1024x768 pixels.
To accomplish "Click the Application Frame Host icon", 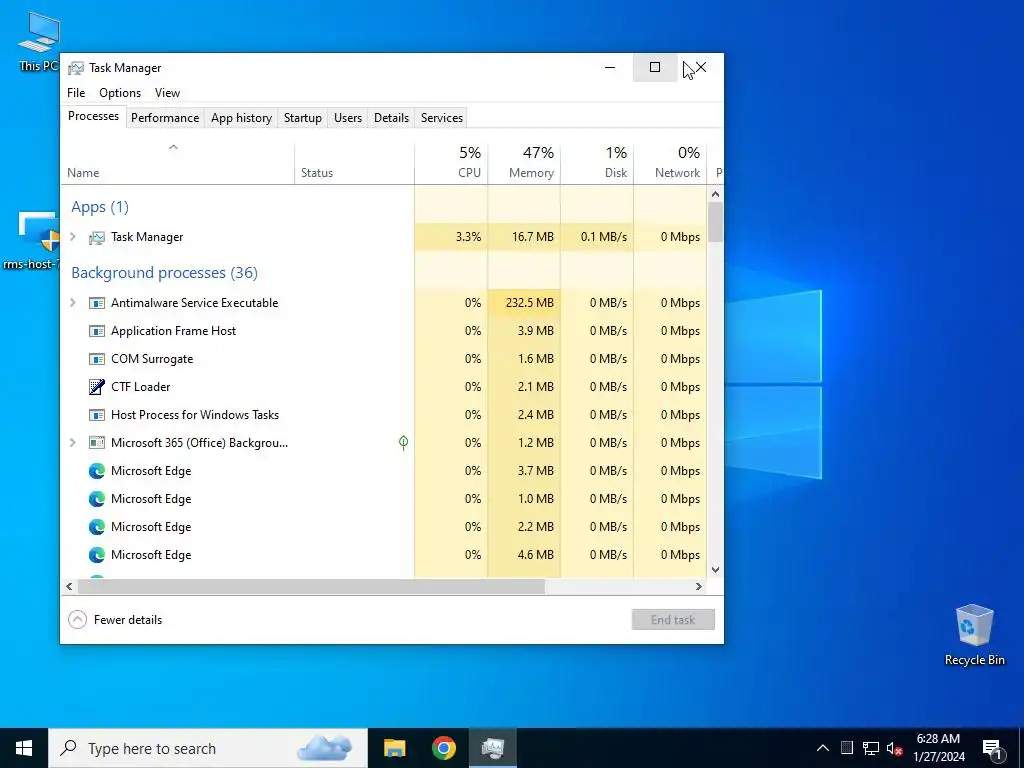I will [97, 331].
